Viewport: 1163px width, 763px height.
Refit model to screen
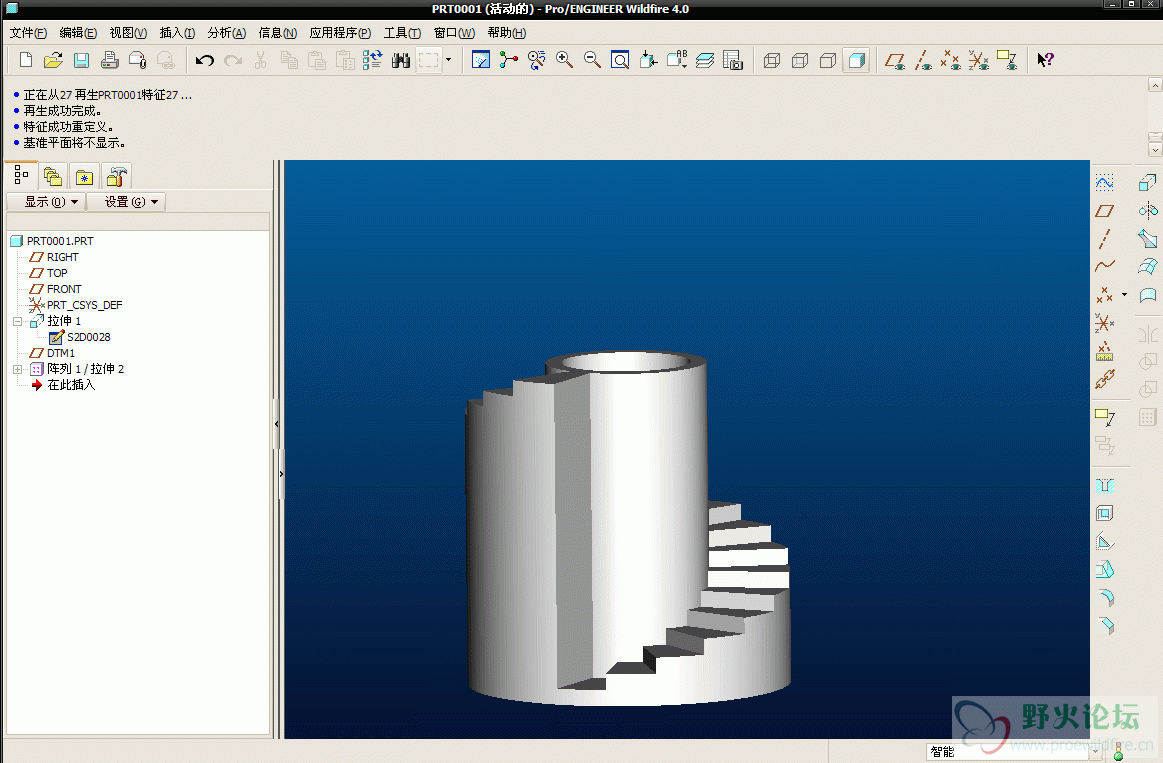[620, 60]
